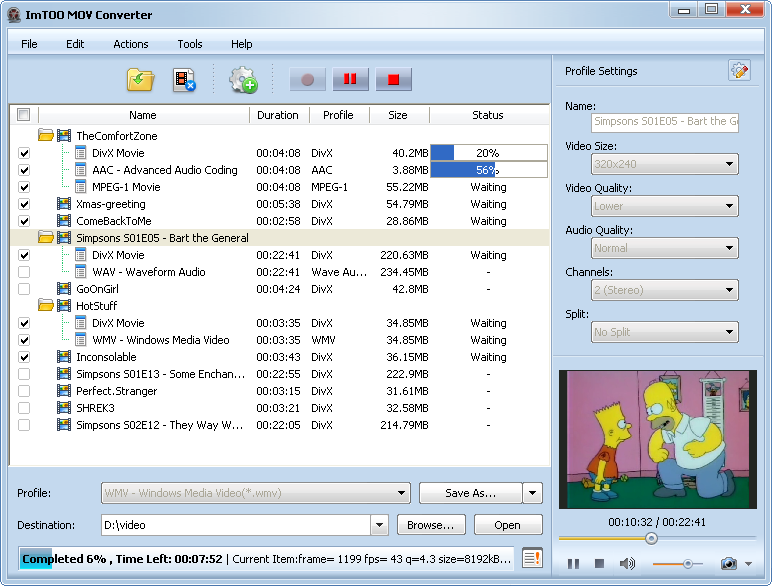
Task: Stop conversion with the red toolbar stop button
Action: pos(393,79)
